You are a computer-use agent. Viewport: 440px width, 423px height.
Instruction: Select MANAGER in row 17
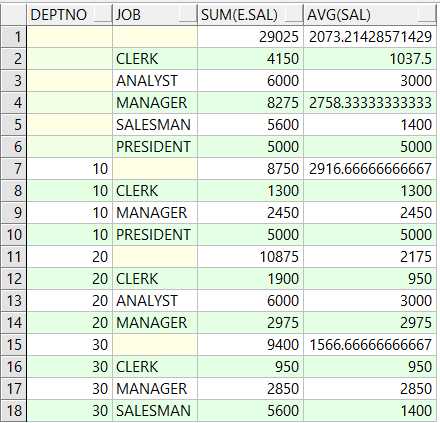pos(155,389)
